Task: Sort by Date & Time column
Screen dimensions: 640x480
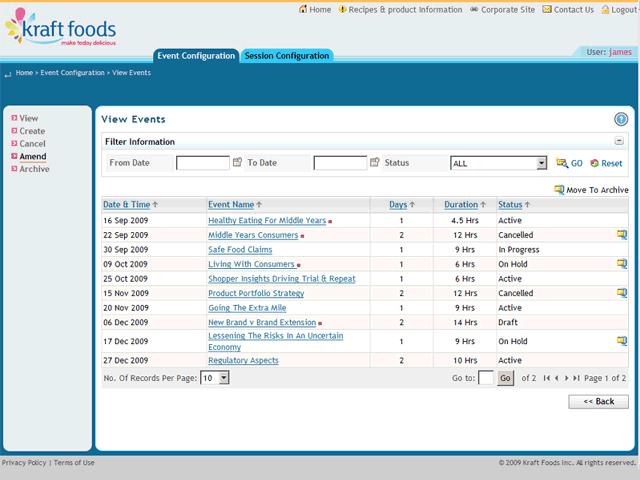Action: (x=126, y=204)
